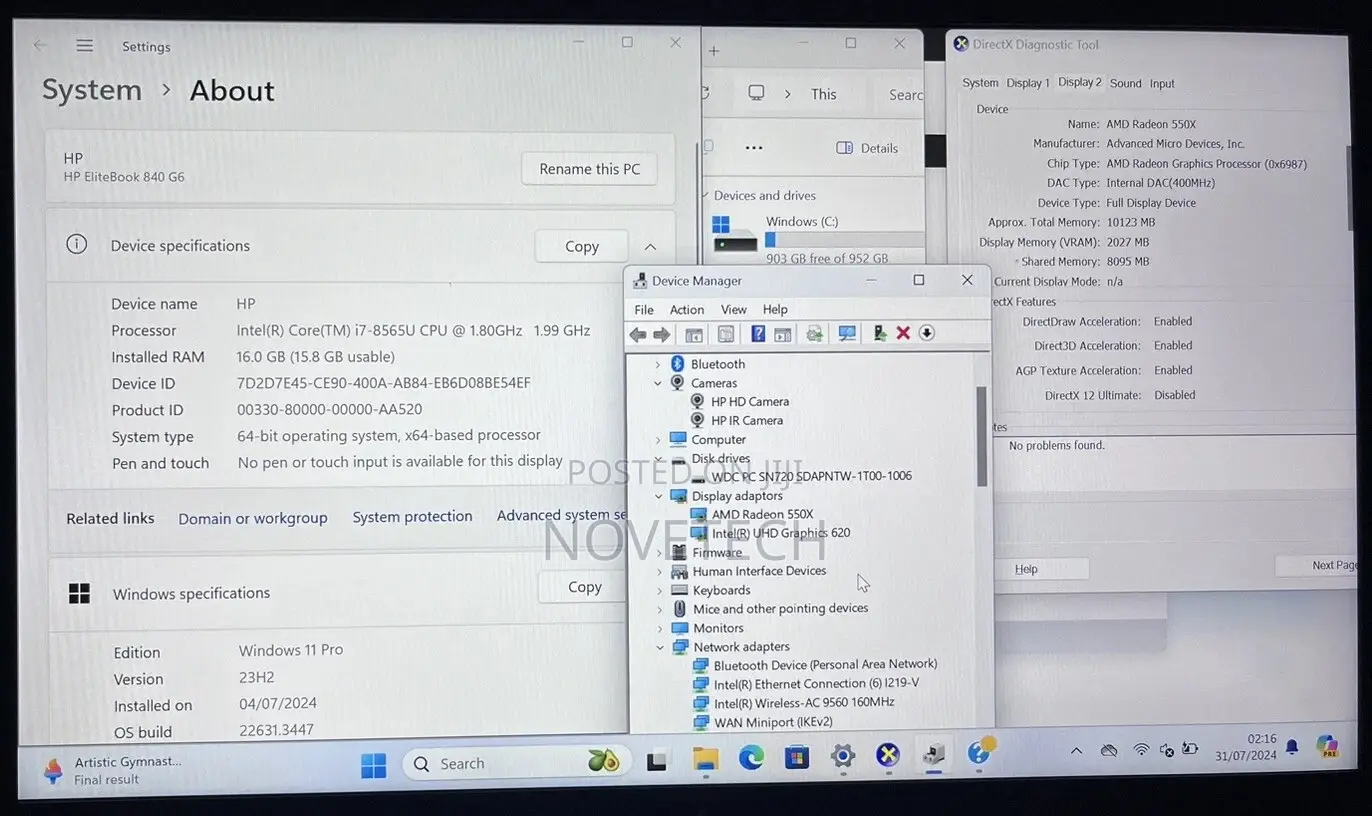Open Settings gear icon on the taskbar
Screen dimensions: 1372x816
843,756
